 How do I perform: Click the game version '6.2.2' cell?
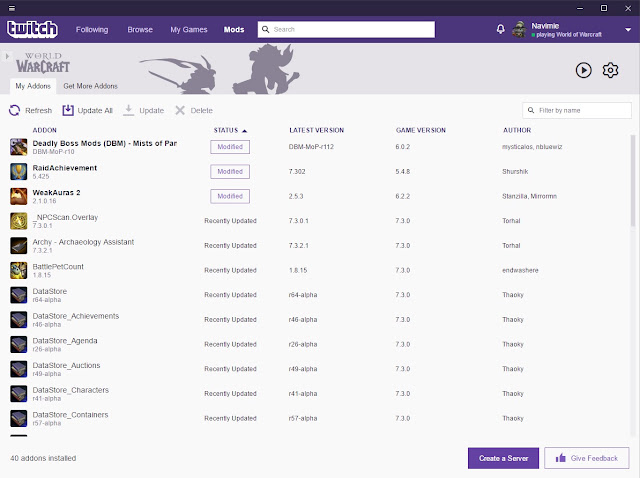pos(402,196)
